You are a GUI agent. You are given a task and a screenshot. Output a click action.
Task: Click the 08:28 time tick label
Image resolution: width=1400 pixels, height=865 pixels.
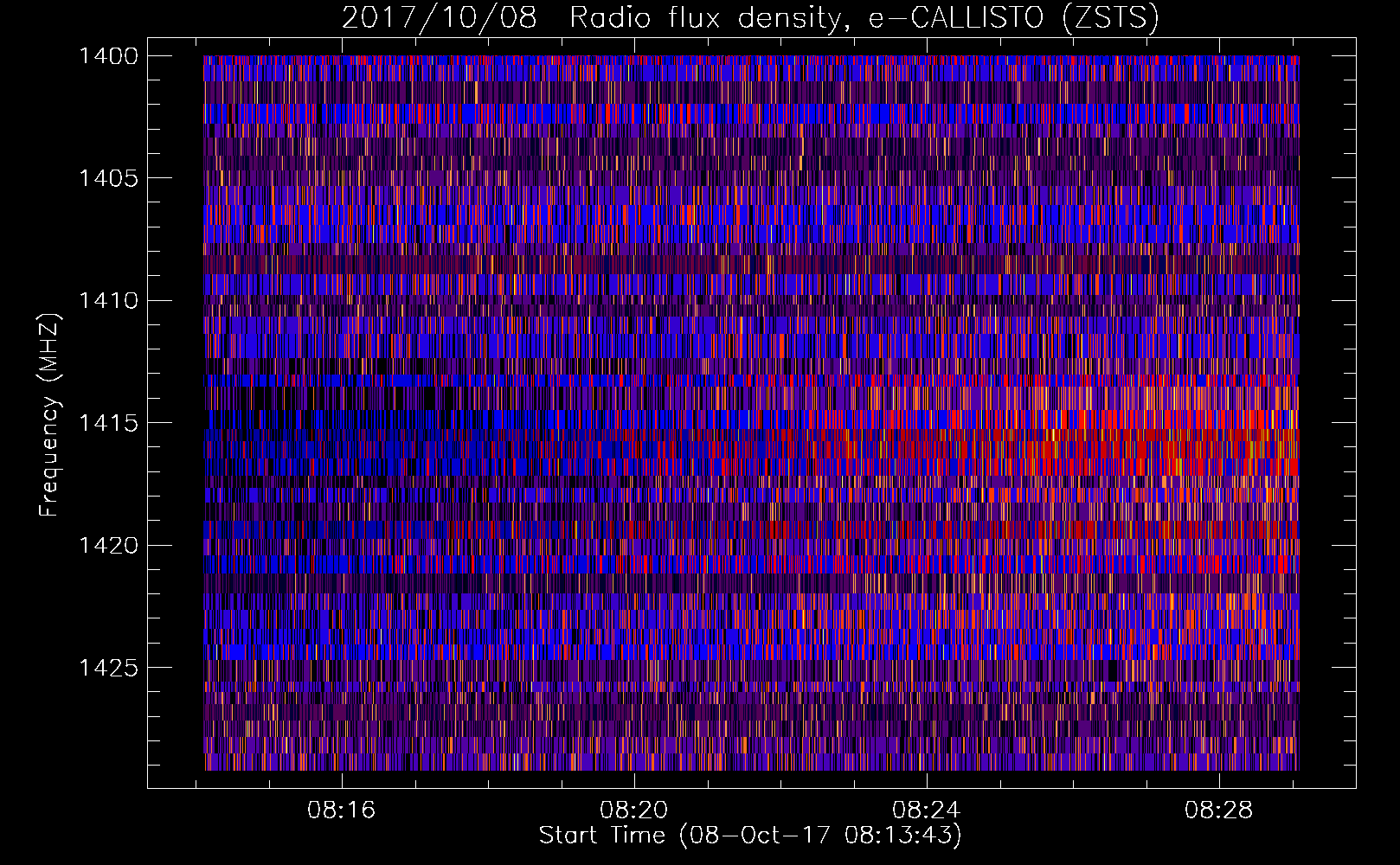tap(1219, 811)
